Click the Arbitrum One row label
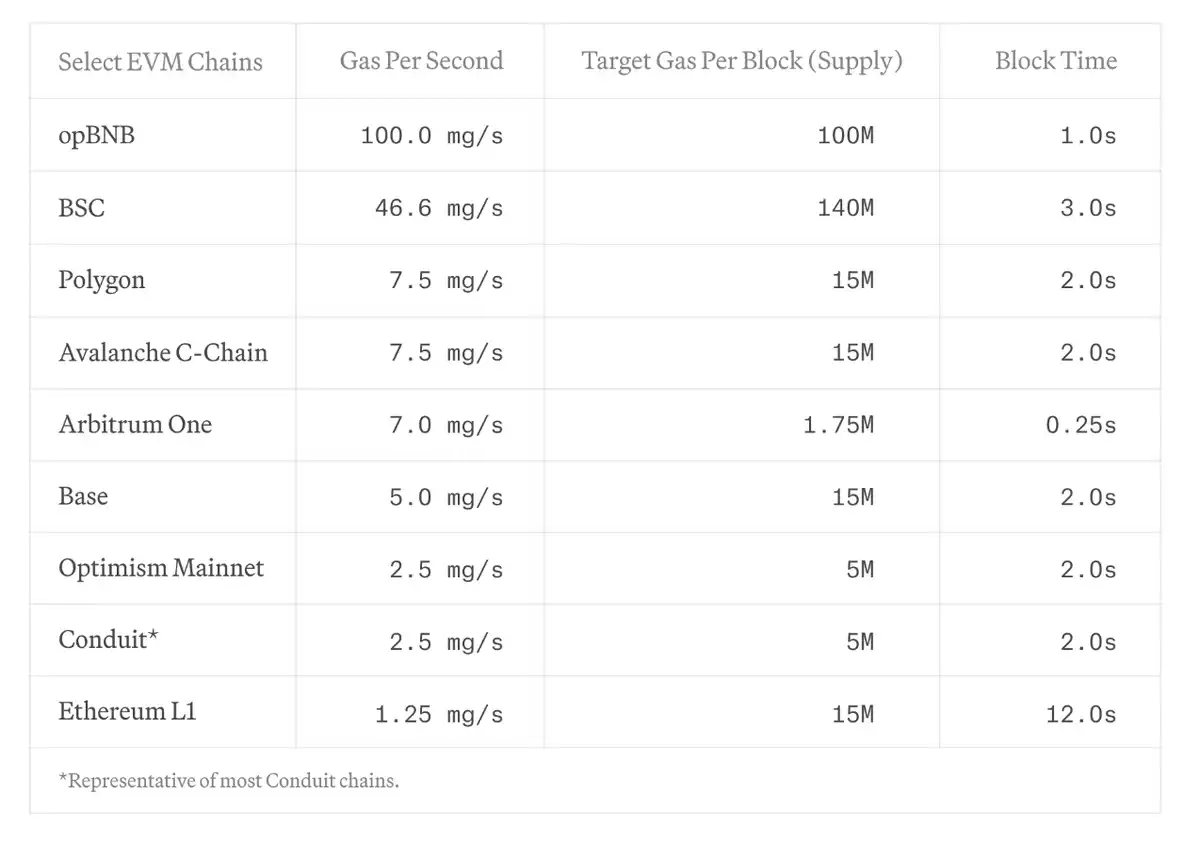 (x=135, y=424)
